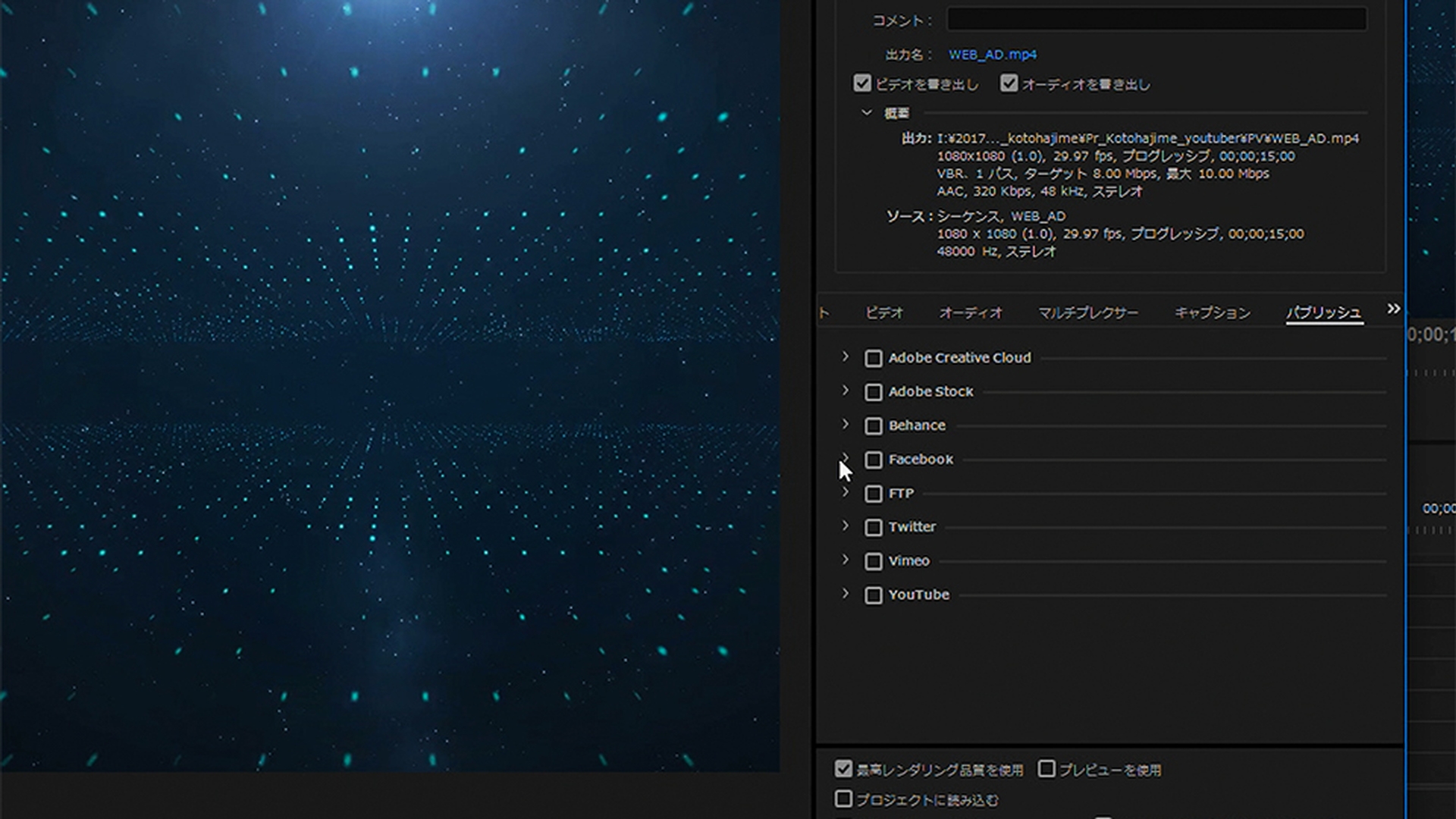Expand the YouTube publish settings
The height and width of the screenshot is (819, 1456).
pos(846,594)
